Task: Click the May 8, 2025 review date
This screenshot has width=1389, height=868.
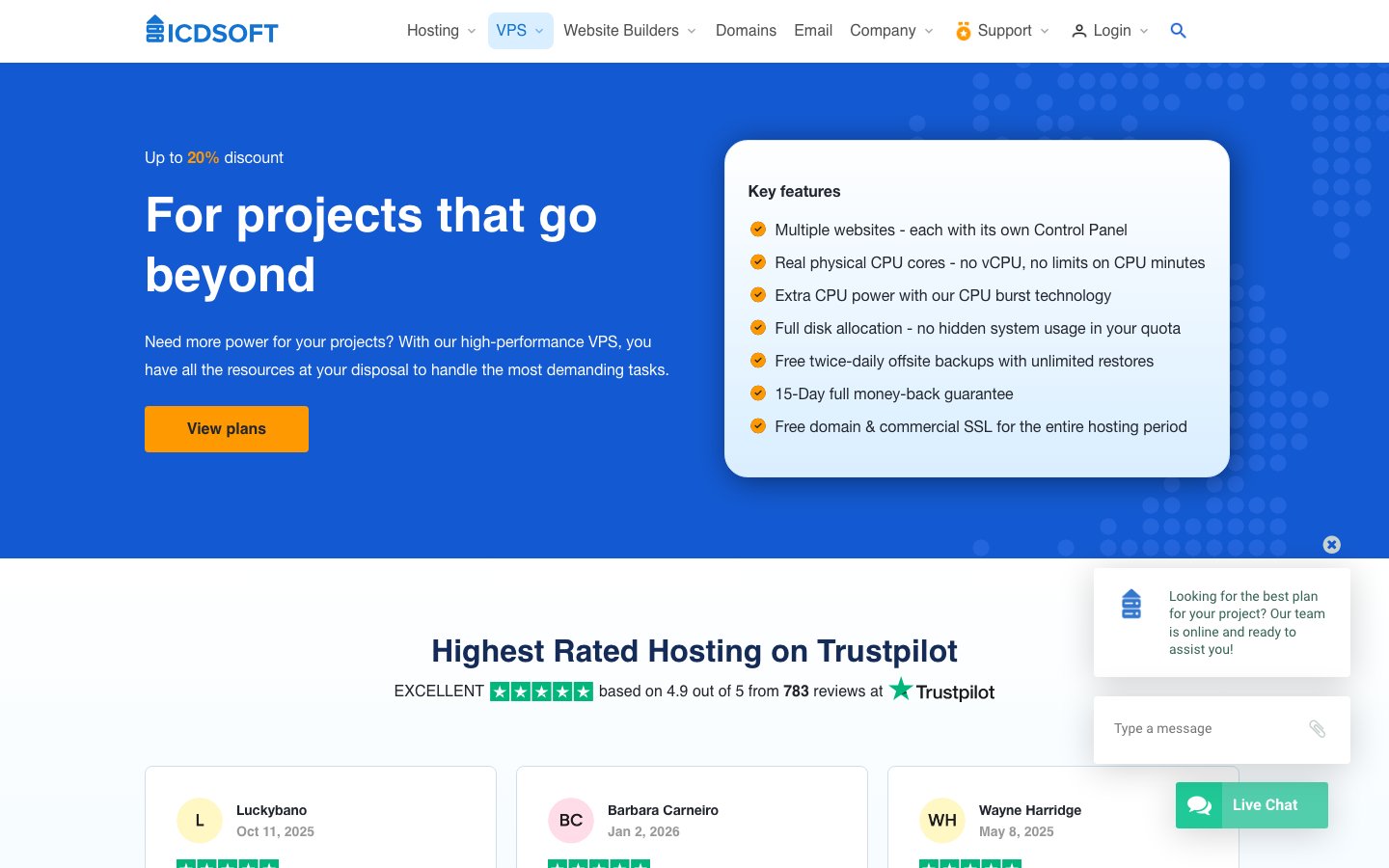Action: click(x=1016, y=831)
